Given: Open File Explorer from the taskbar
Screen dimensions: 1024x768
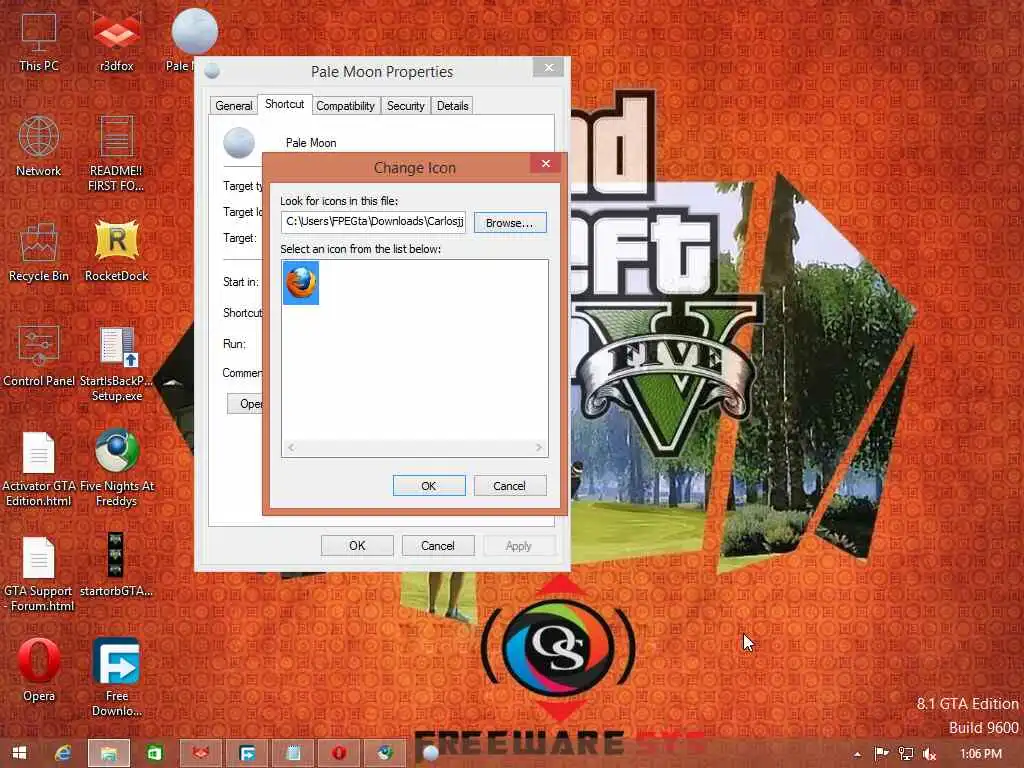Looking at the screenshot, I should click(109, 753).
